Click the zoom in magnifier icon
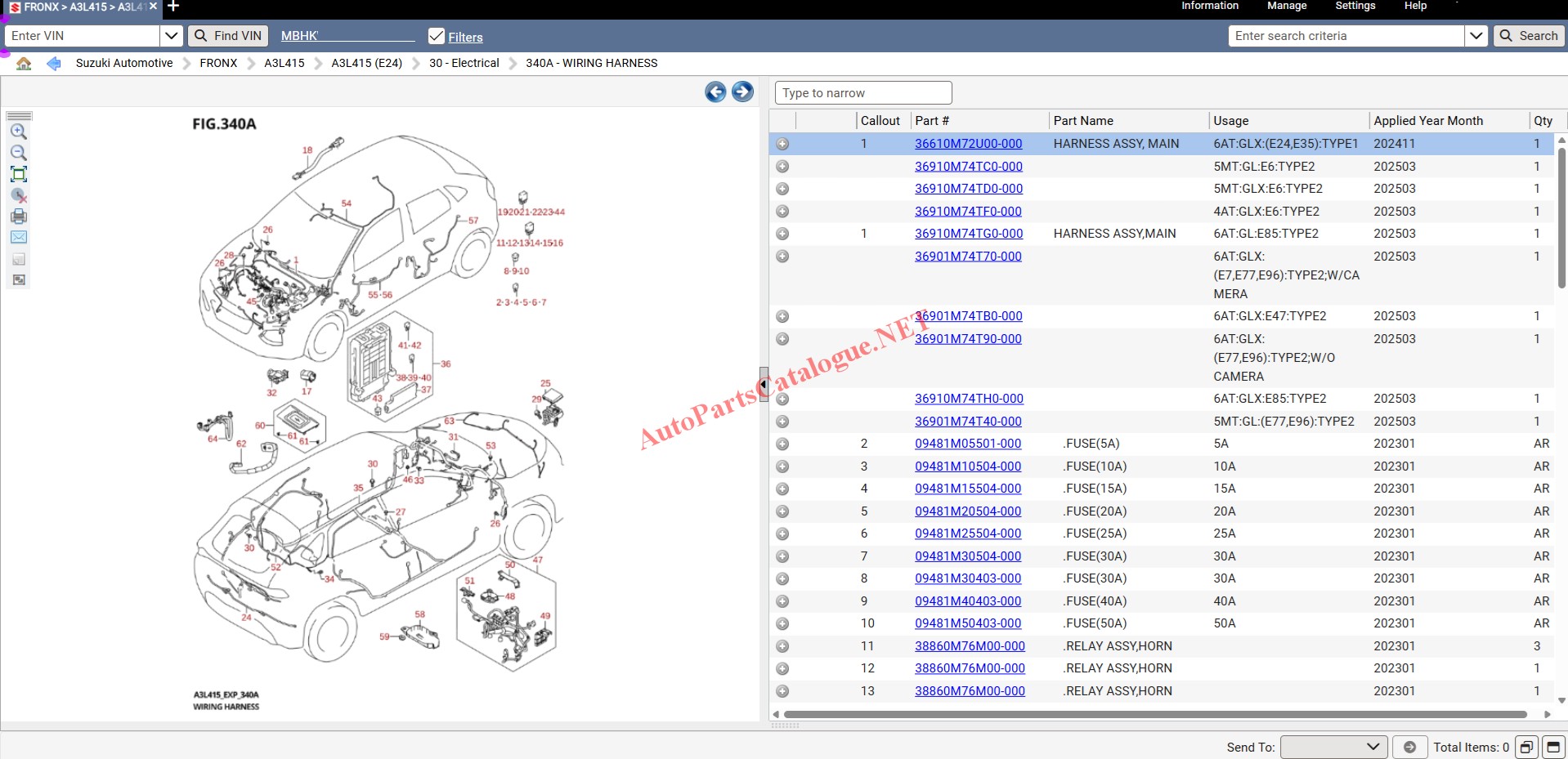1568x759 pixels. 18,132
